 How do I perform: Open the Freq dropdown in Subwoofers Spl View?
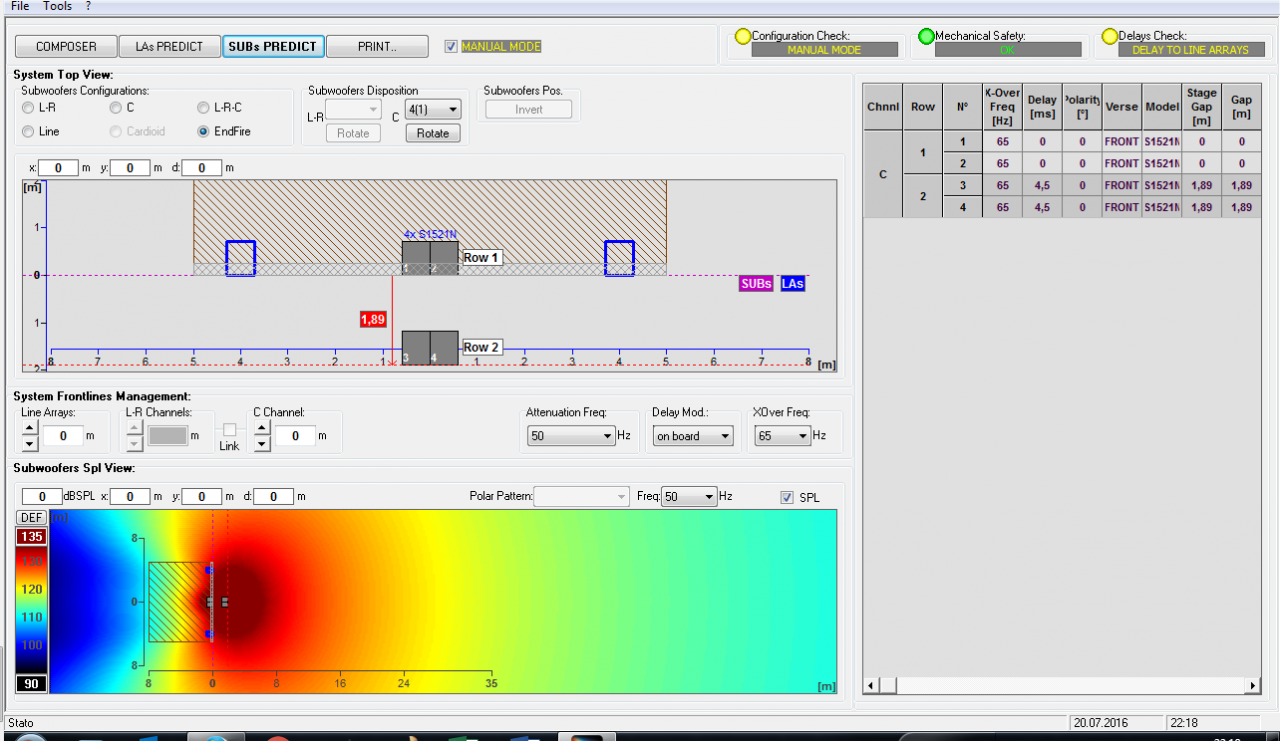click(690, 497)
